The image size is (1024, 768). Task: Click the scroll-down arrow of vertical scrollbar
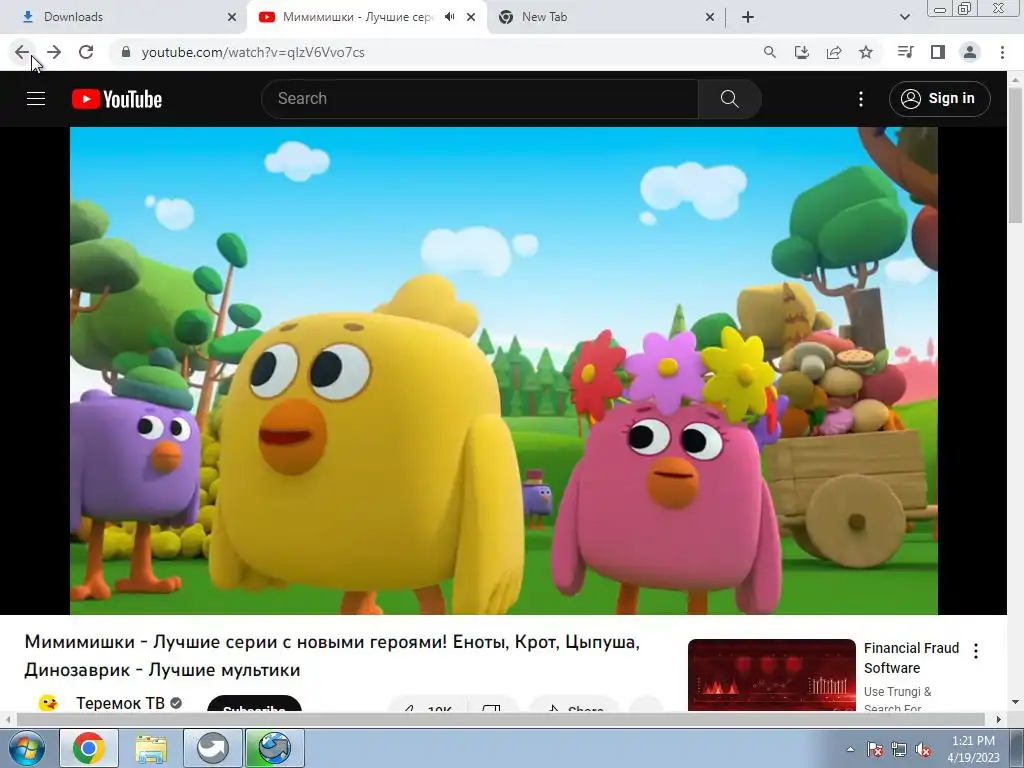tap(1015, 702)
